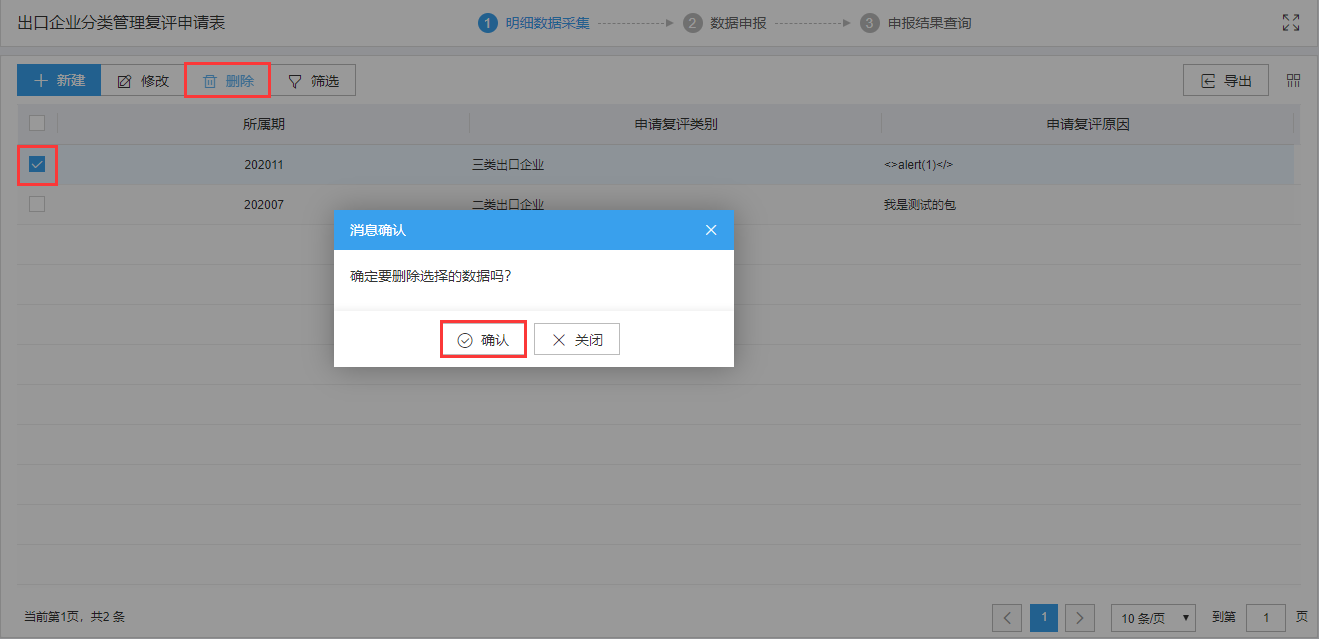
Task: Click the 申请复评类别 column header
Action: tap(676, 124)
